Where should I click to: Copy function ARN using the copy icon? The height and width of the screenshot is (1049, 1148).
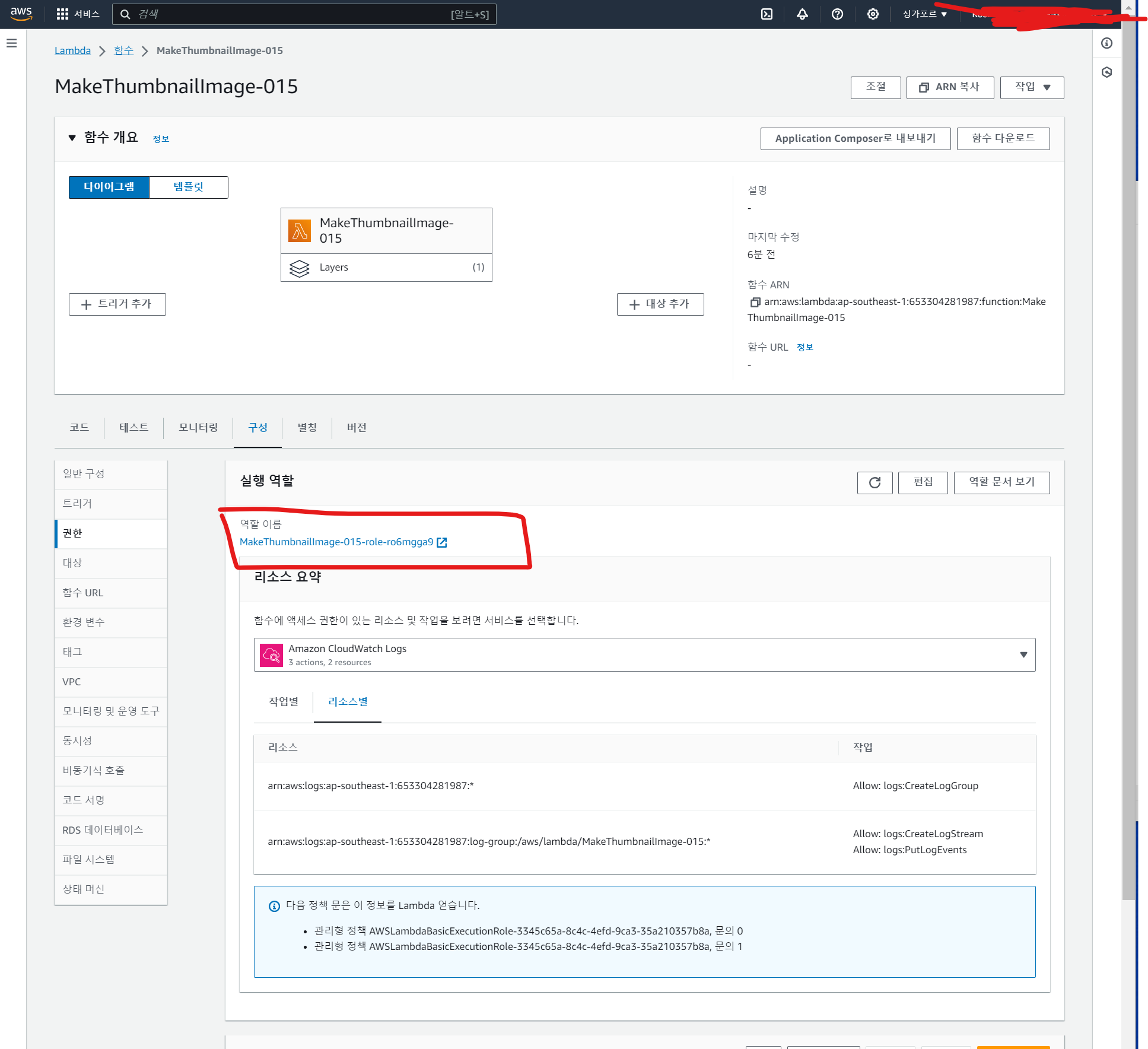(755, 302)
